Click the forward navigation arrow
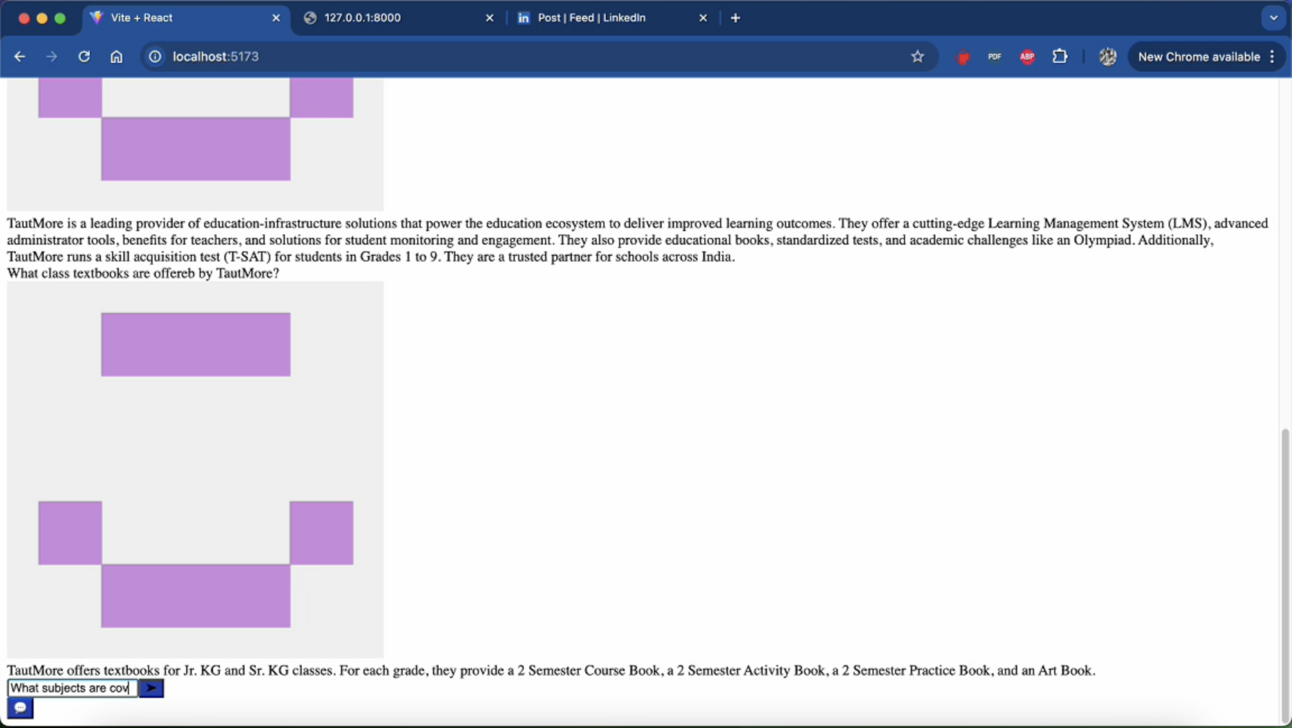Screen dimensions: 1292x728 pos(52,57)
